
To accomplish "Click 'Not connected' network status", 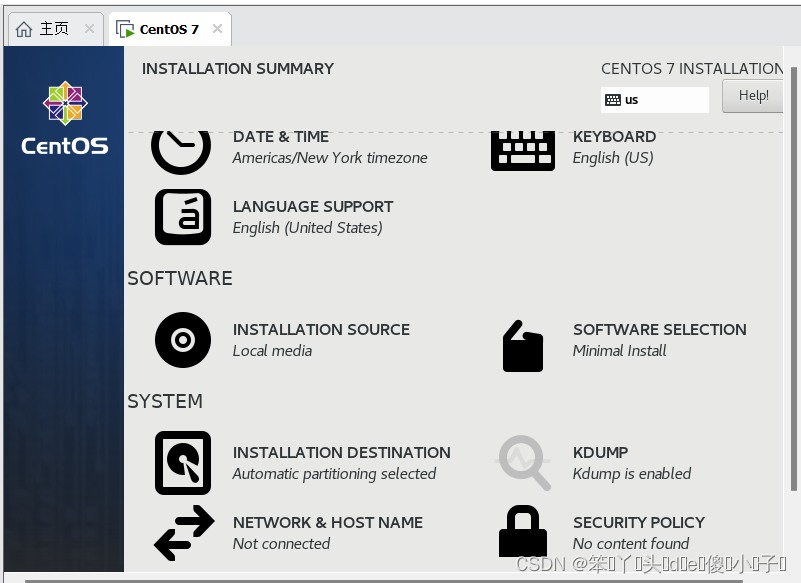I will [281, 544].
